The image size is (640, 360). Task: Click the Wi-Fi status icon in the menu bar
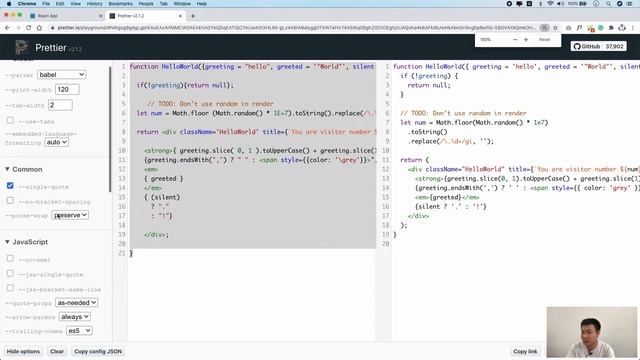pyautogui.click(x=551, y=4)
